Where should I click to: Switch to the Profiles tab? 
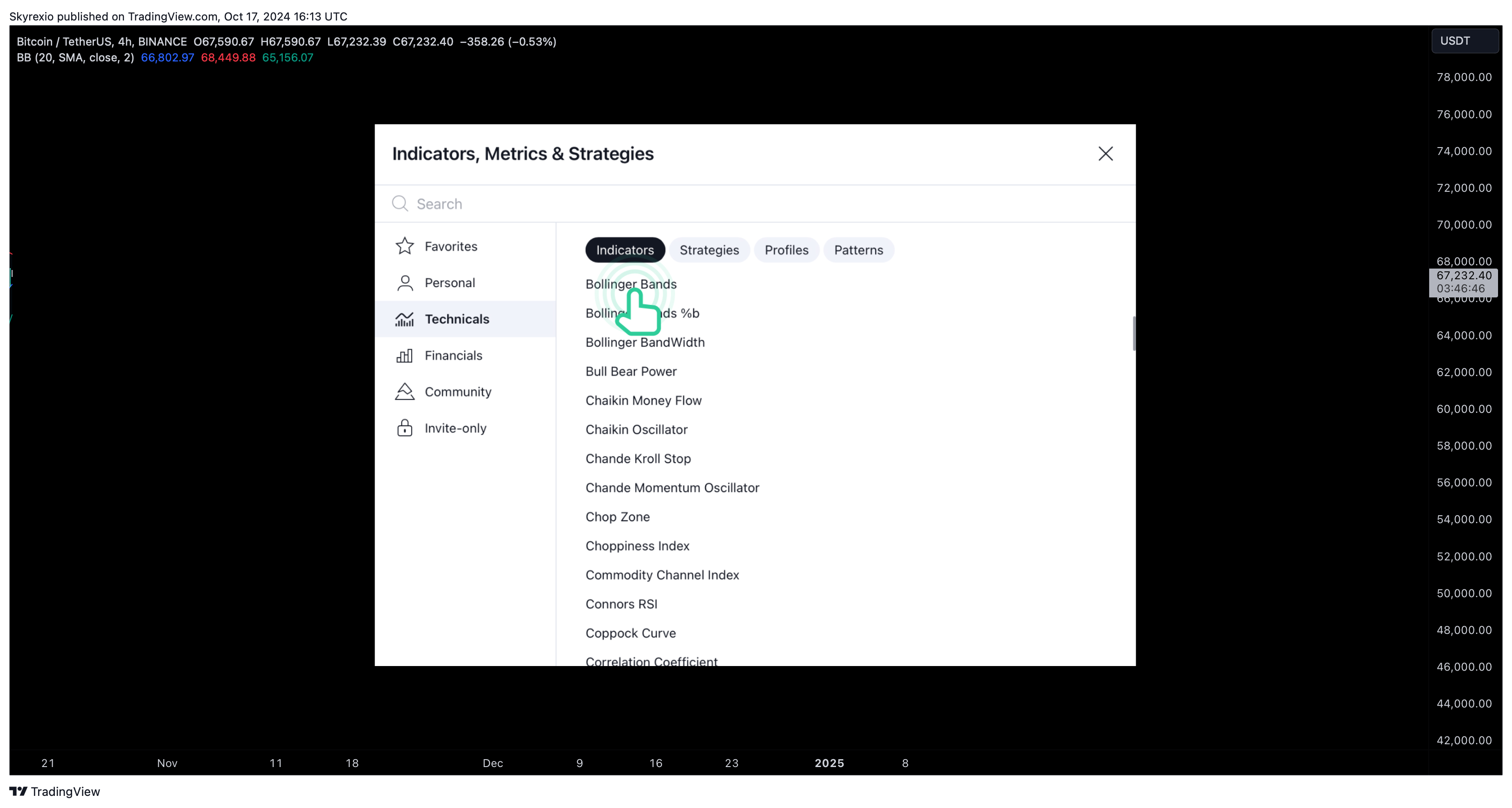(787, 250)
